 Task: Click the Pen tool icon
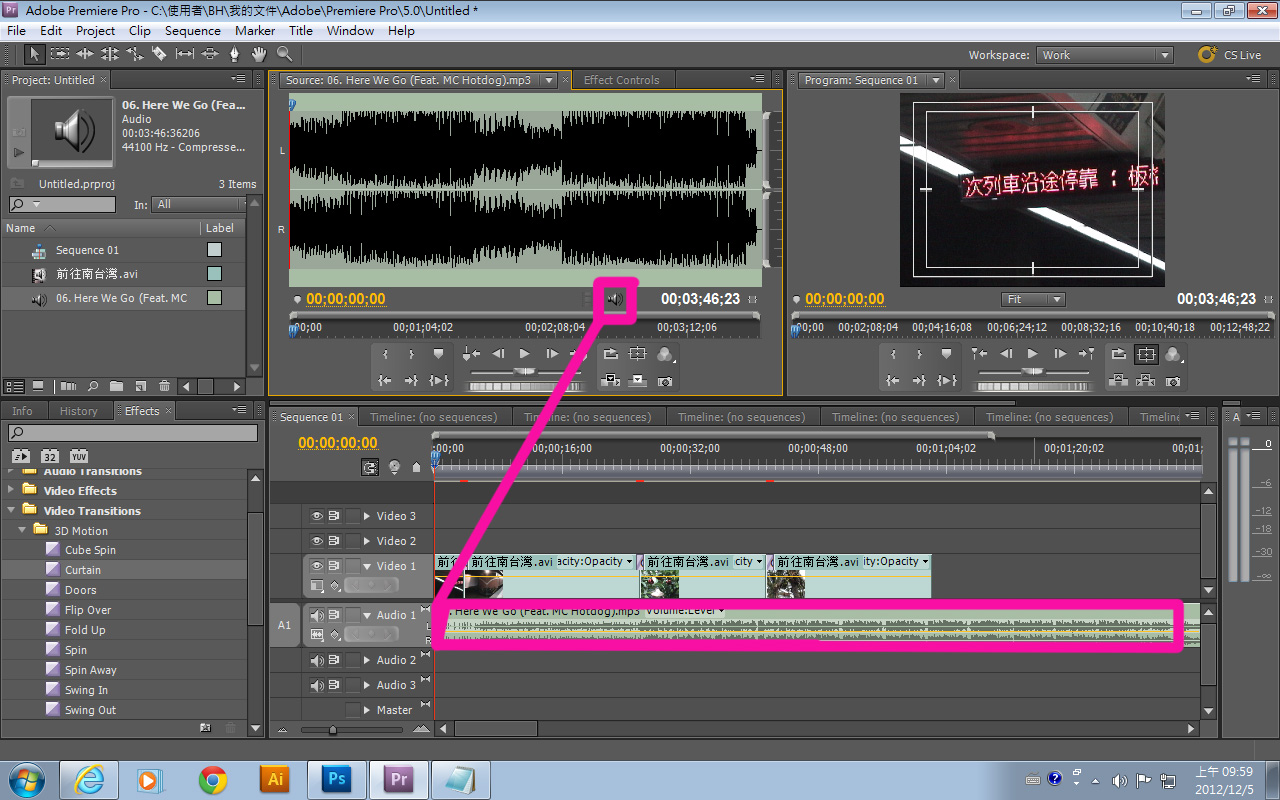pyautogui.click(x=234, y=54)
